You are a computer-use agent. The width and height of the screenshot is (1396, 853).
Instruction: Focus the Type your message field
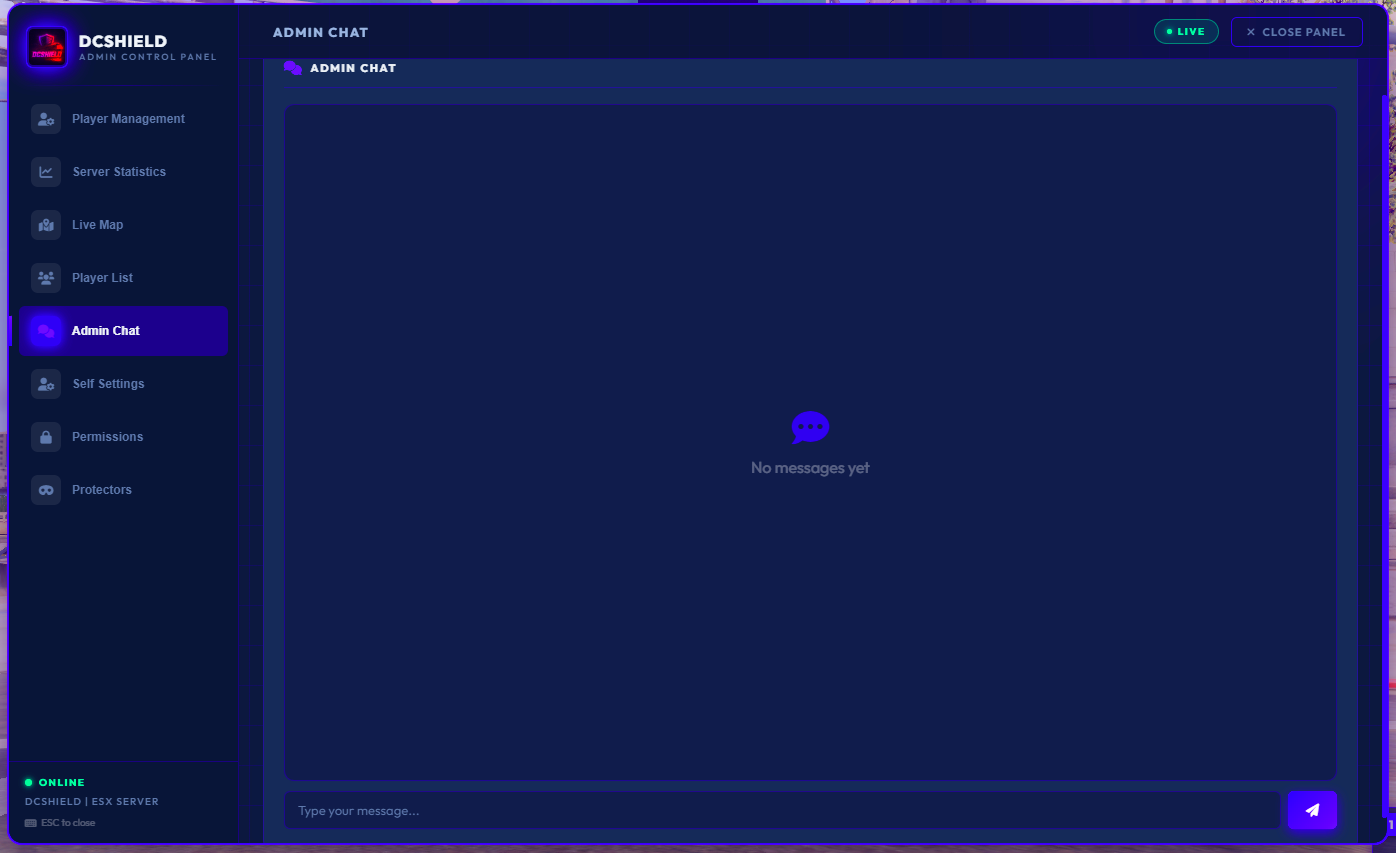782,810
